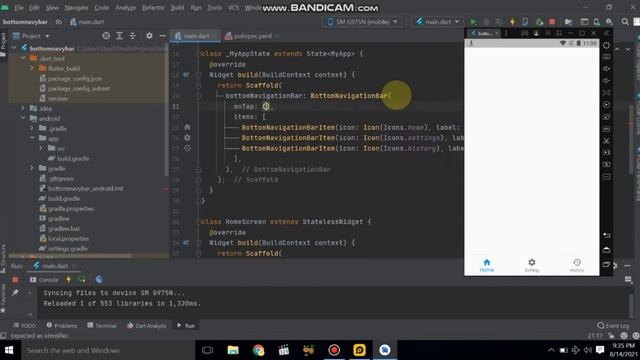640x360 pixels.
Task: Expand flutter_build folder
Action: point(32,68)
